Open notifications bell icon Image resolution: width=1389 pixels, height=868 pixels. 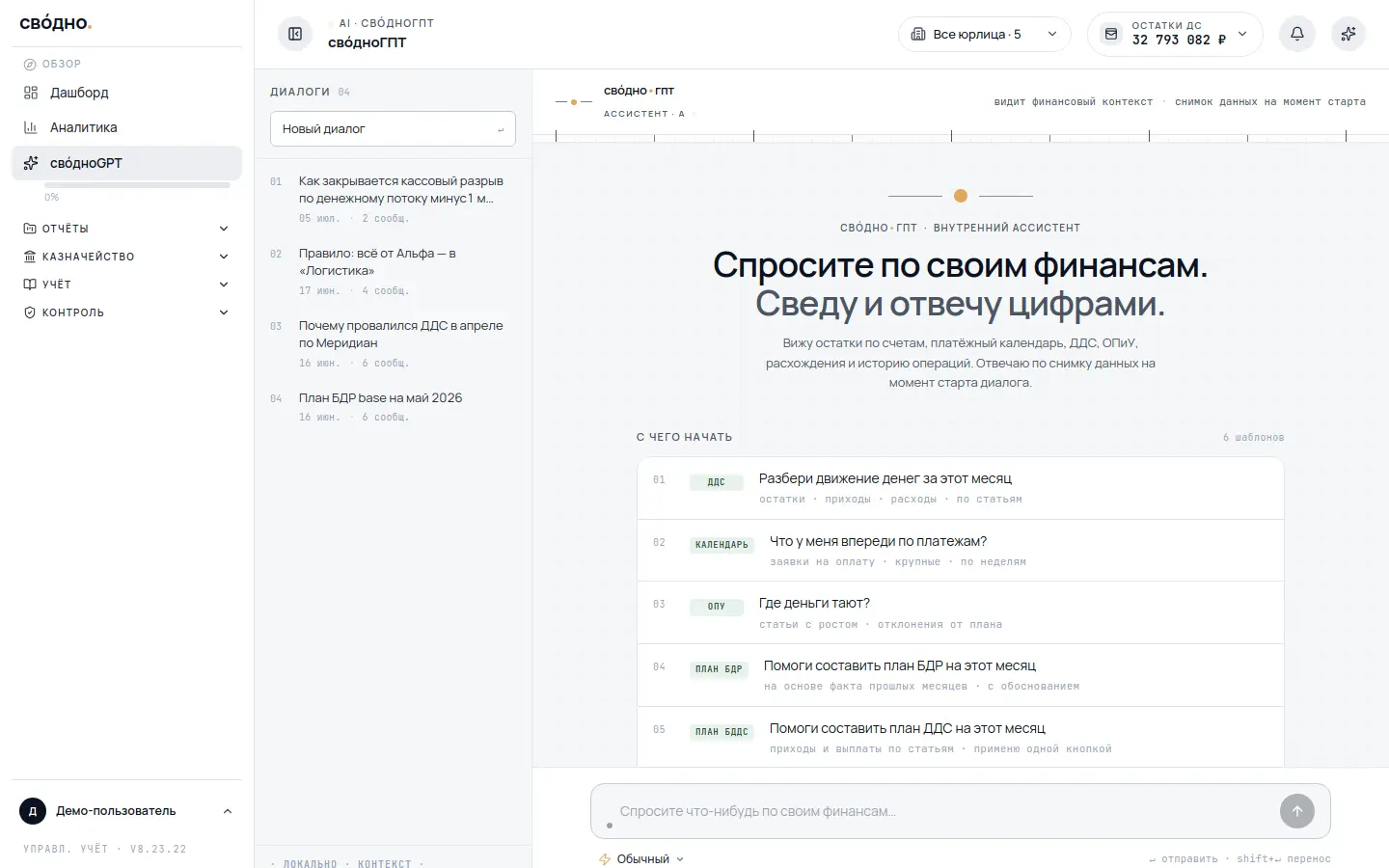pyautogui.click(x=1297, y=34)
